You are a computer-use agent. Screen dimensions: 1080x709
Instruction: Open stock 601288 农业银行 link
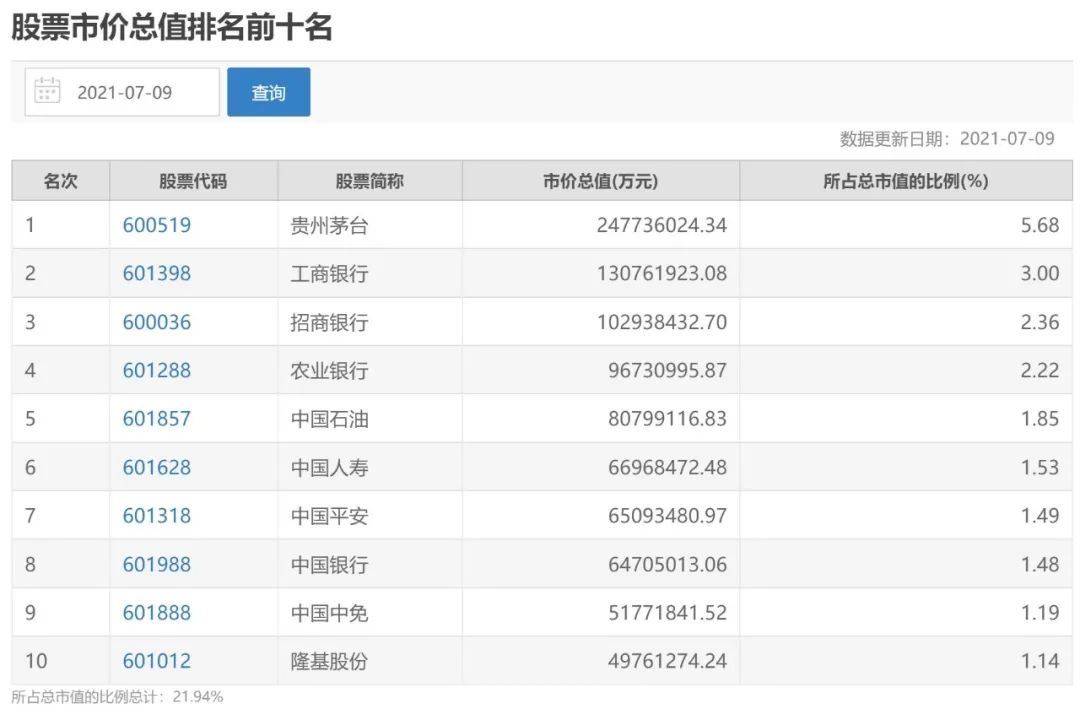(156, 370)
